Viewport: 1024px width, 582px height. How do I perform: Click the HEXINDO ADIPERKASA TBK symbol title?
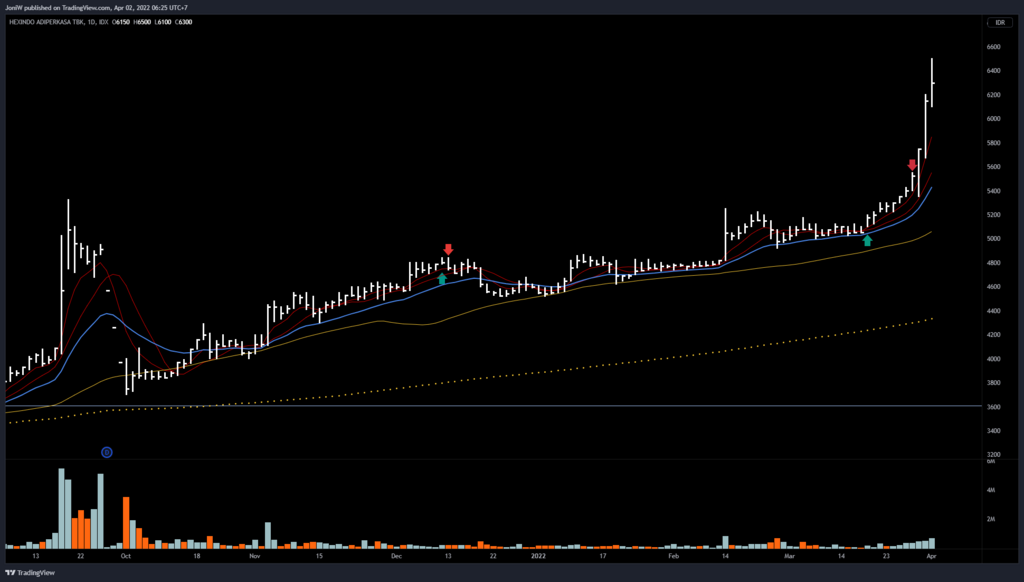click(x=54, y=22)
